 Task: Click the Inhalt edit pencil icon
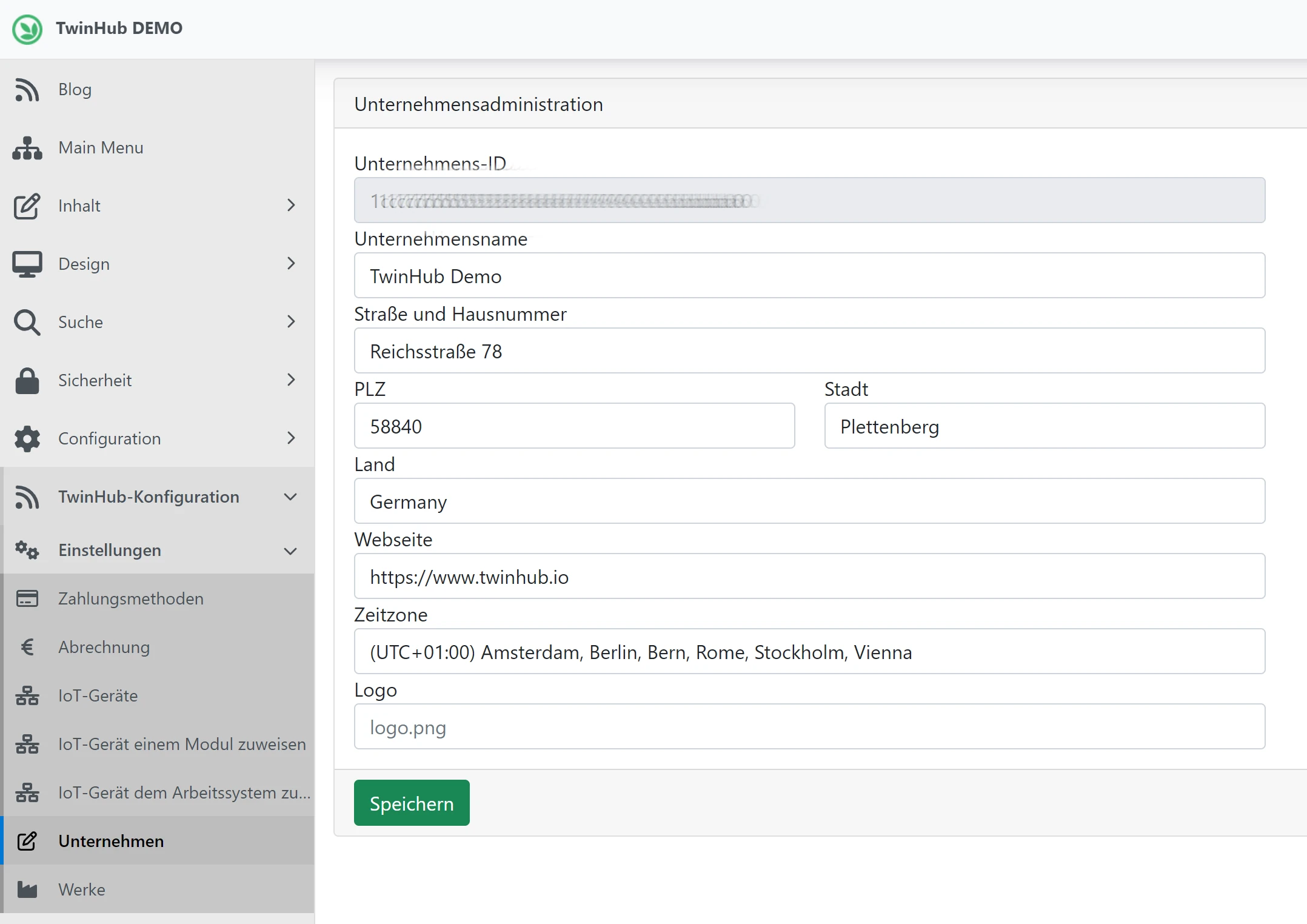point(27,206)
